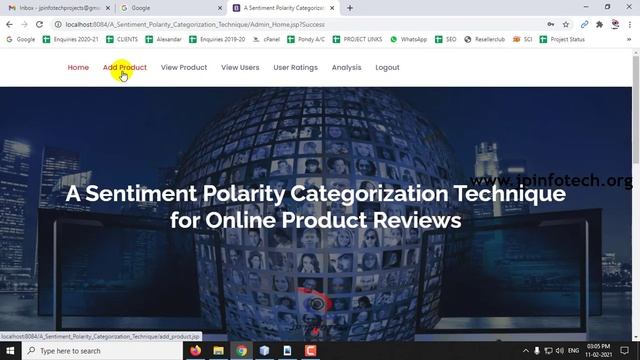Open the SEO bookmark
This screenshot has width=640, height=360.
pyautogui.click(x=446, y=39)
